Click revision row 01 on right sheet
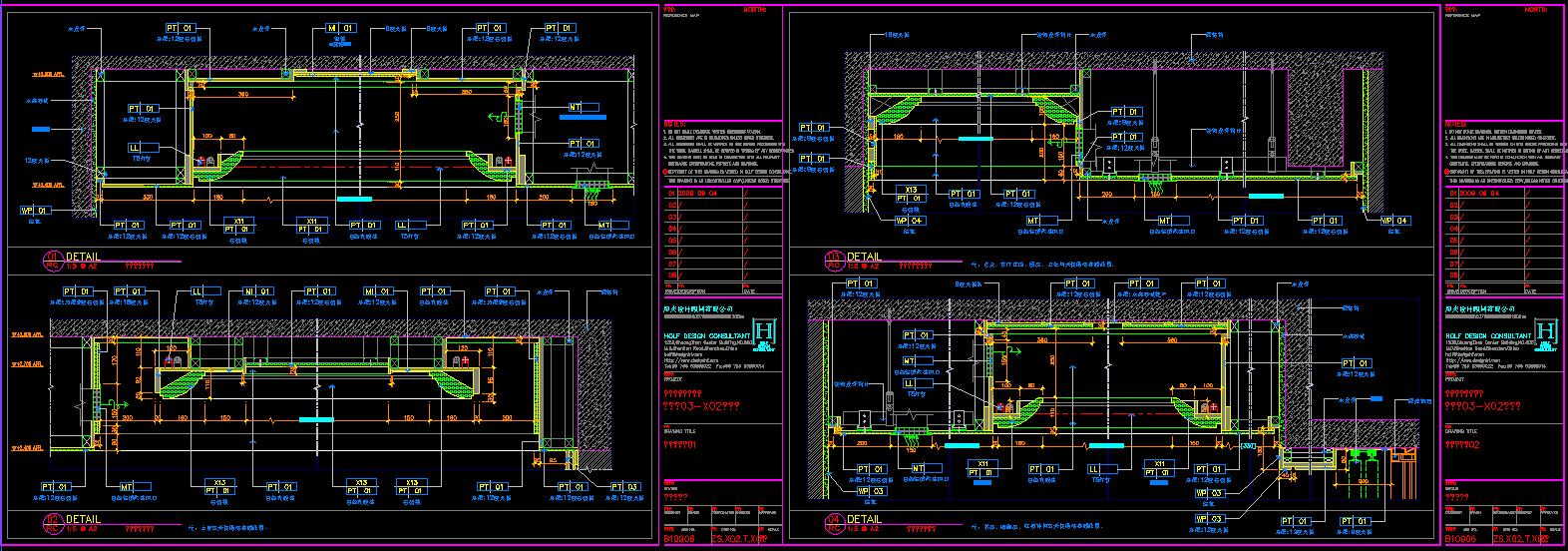Image resolution: width=1568 pixels, height=551 pixels. (1504, 193)
